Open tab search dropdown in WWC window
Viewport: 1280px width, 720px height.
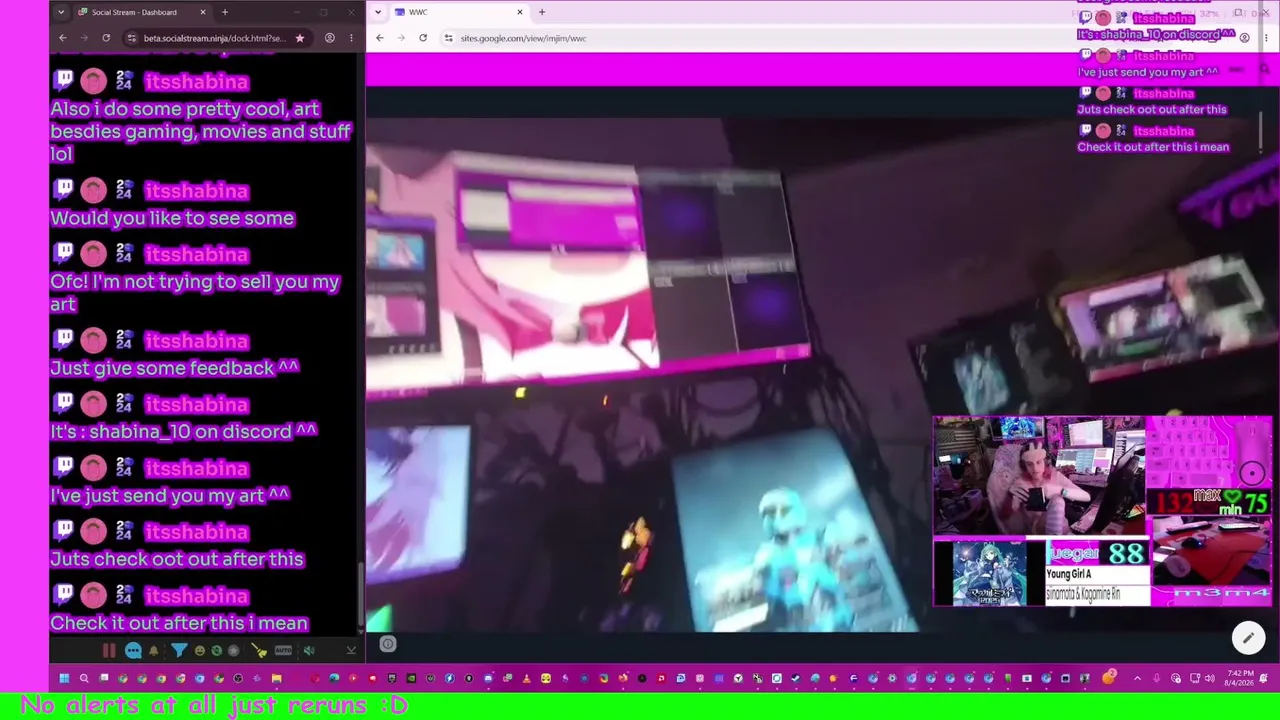tap(376, 12)
